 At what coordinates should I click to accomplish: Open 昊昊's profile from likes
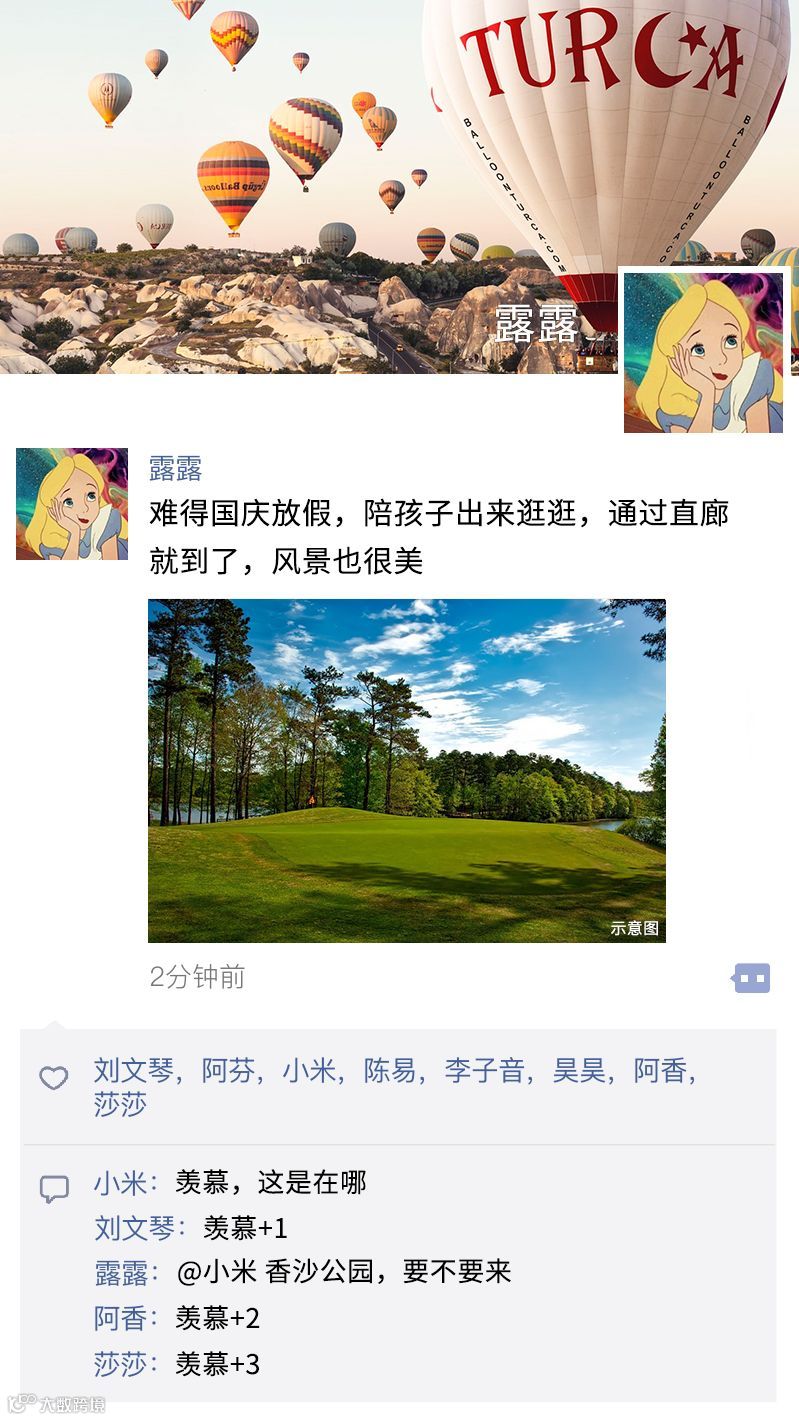(580, 1071)
